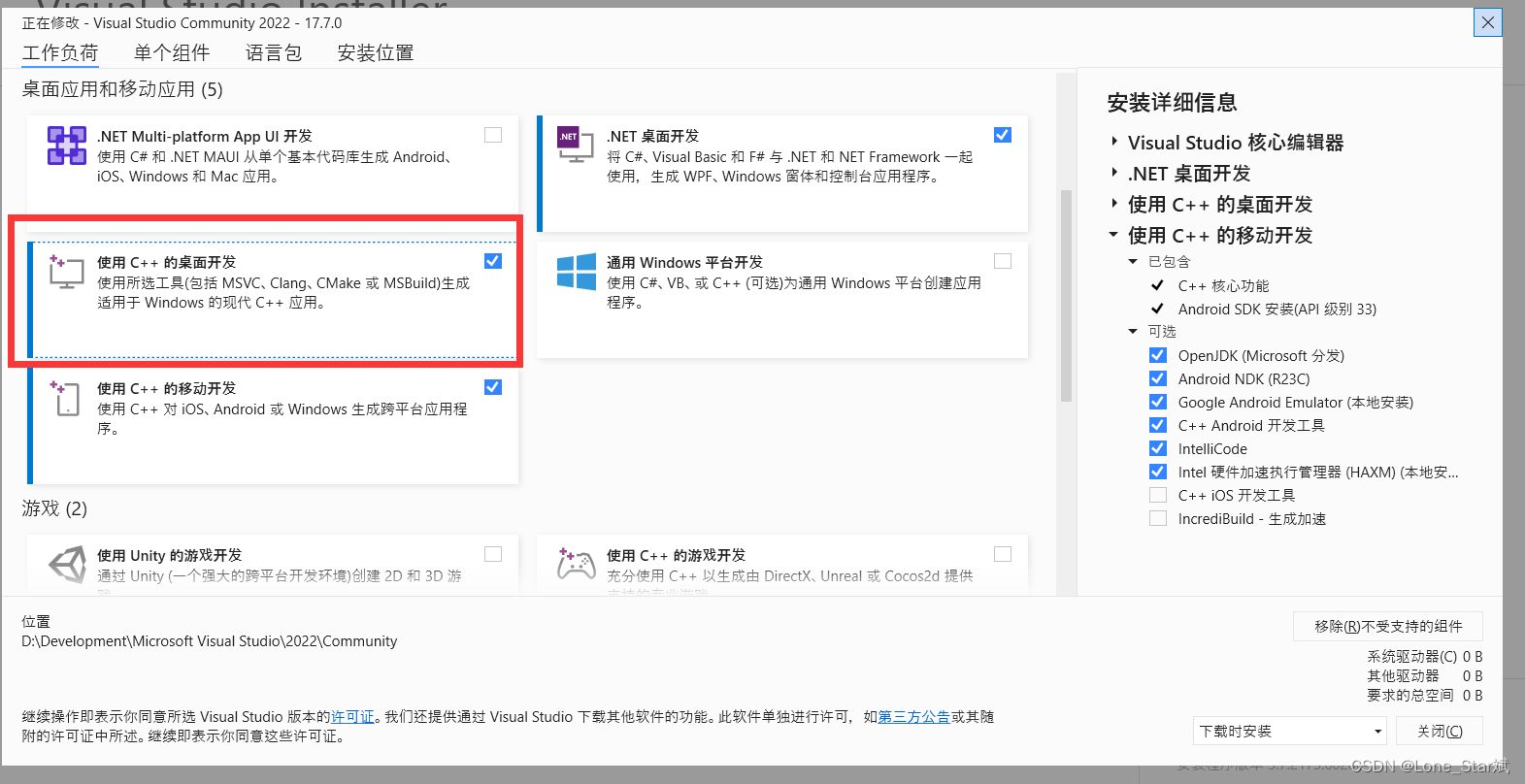Click the checkmark icon beside Android SDK 安装
Viewport: 1525px width, 784px height.
(x=1157, y=309)
